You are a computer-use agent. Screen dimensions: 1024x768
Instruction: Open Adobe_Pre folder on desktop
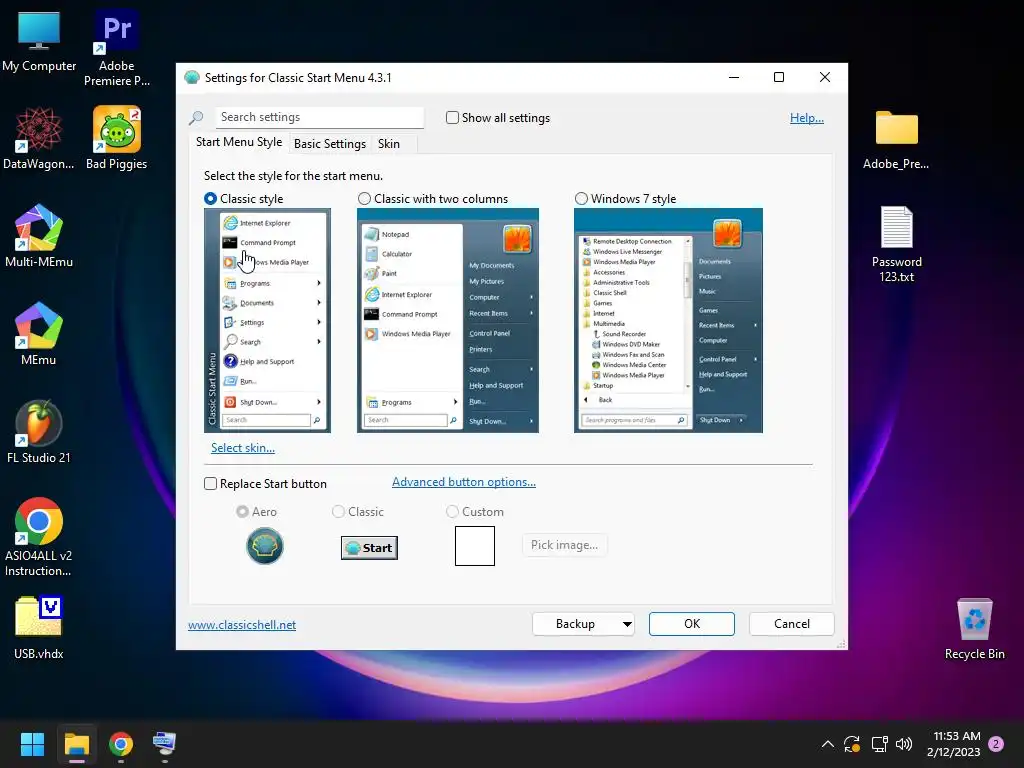pyautogui.click(x=896, y=140)
